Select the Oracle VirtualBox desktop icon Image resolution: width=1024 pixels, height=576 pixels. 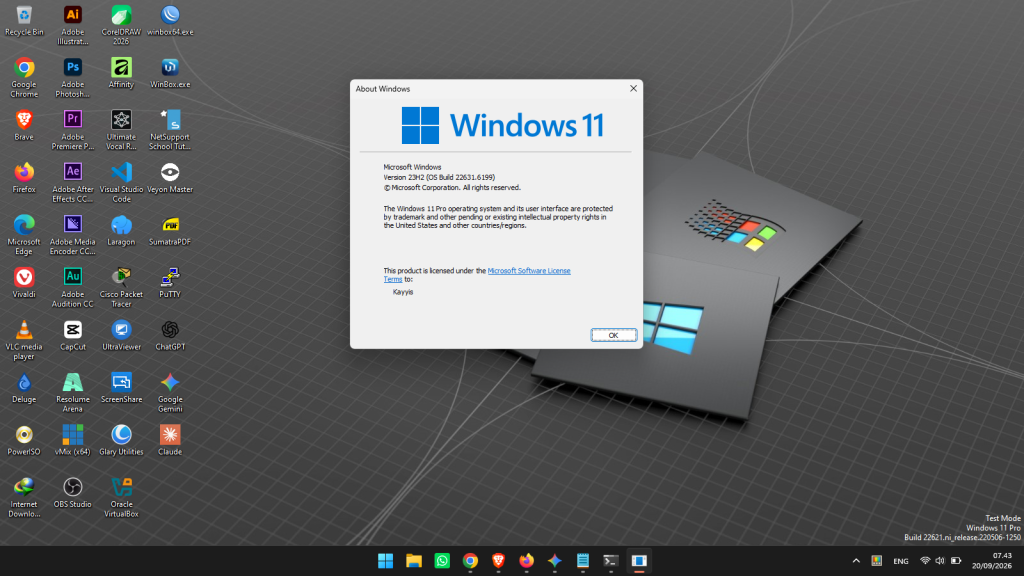(121, 497)
